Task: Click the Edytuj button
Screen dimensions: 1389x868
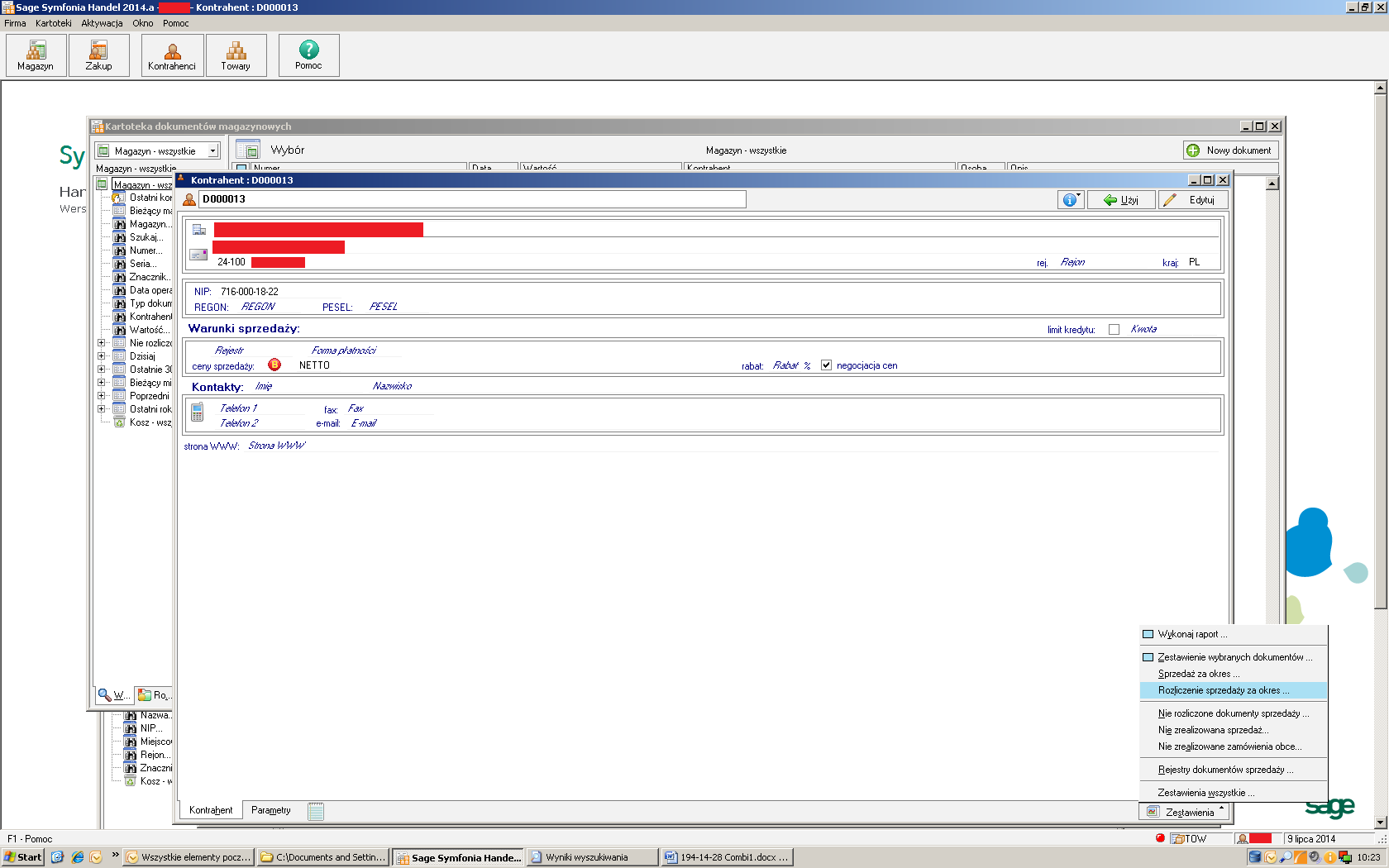Action: pyautogui.click(x=1192, y=200)
